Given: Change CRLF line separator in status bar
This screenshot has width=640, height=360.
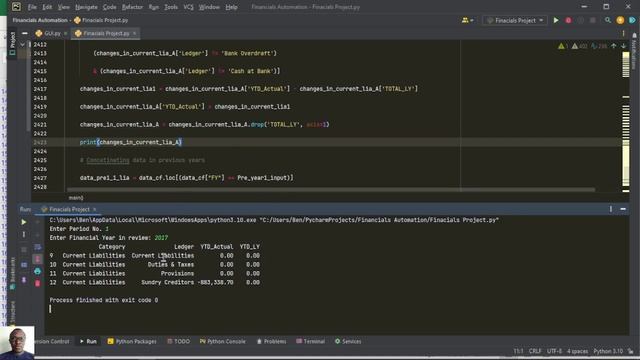Looking at the screenshot, I should [x=535, y=351].
